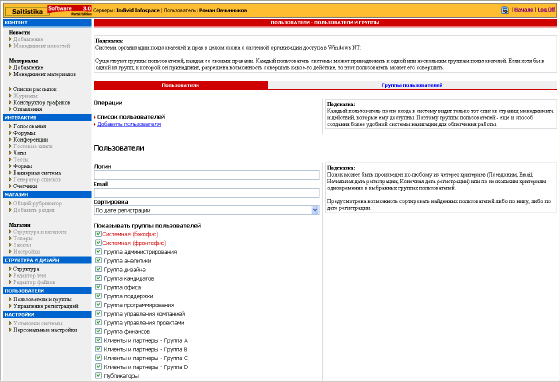The image size is (560, 382).
Task: Uncheck Группа администрирования
Action: [x=98, y=251]
